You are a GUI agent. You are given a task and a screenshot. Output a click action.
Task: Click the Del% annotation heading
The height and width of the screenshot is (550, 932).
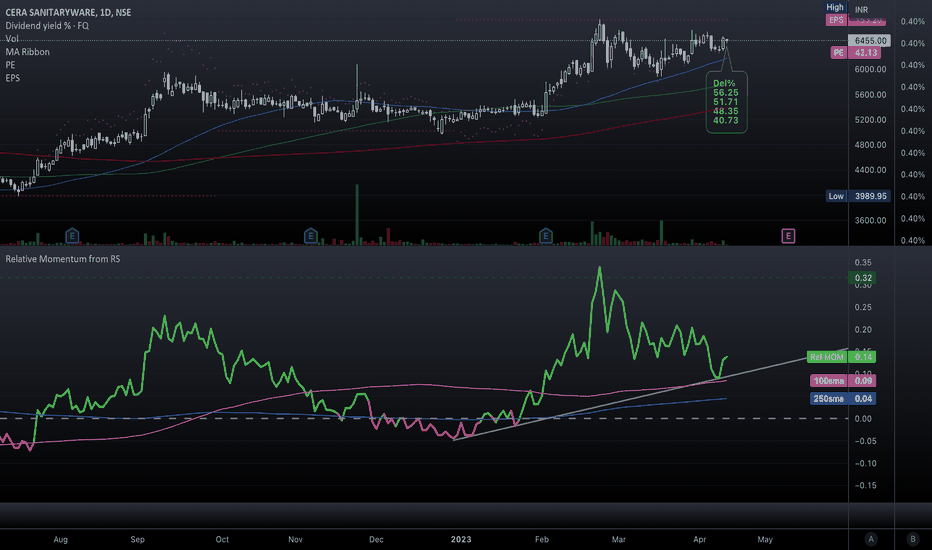(724, 83)
